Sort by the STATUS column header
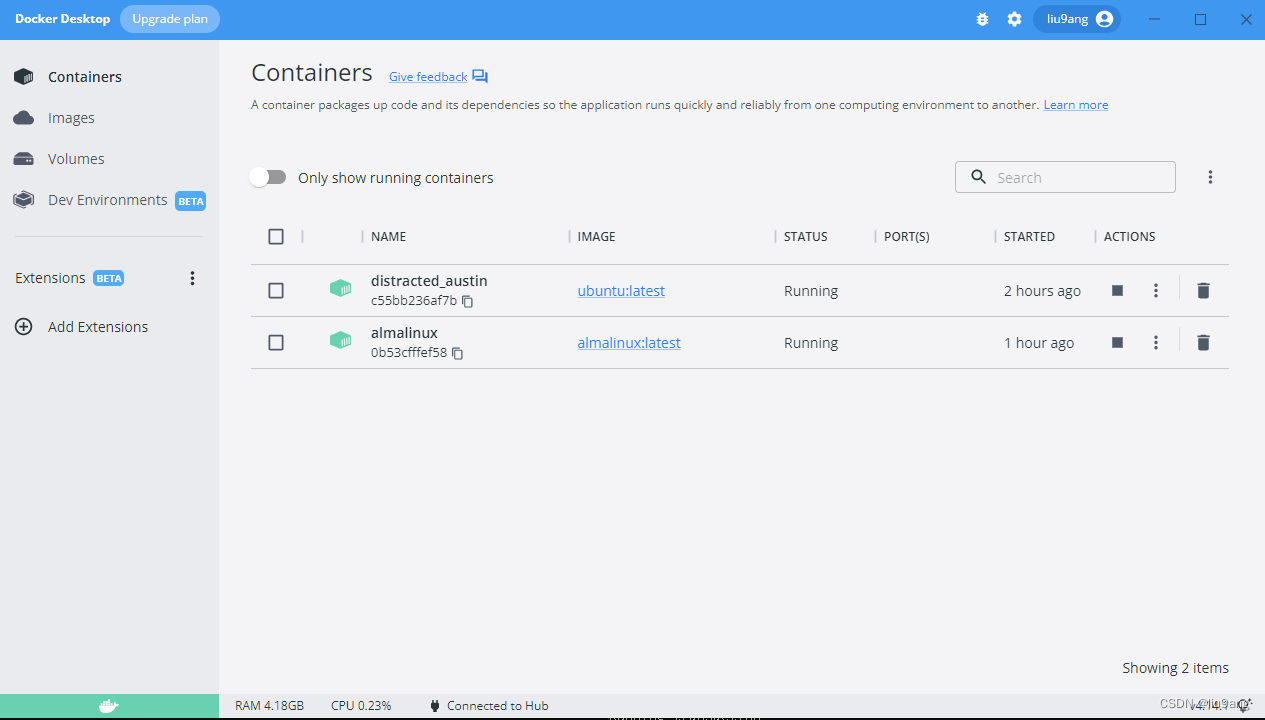Screen dimensions: 1265x720 pyautogui.click(x=806, y=237)
